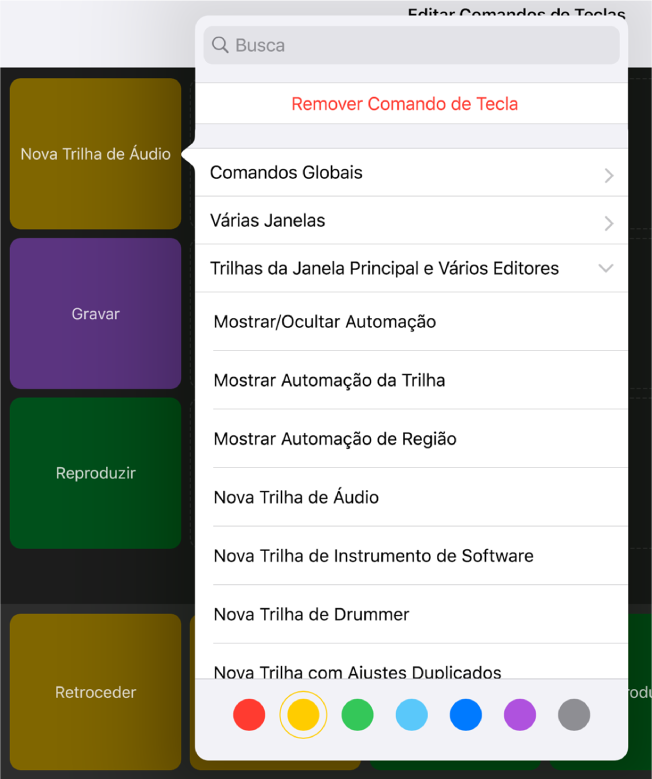Choose Nova Trilha de Drummer
This screenshot has height=779, width=652.
(x=411, y=615)
